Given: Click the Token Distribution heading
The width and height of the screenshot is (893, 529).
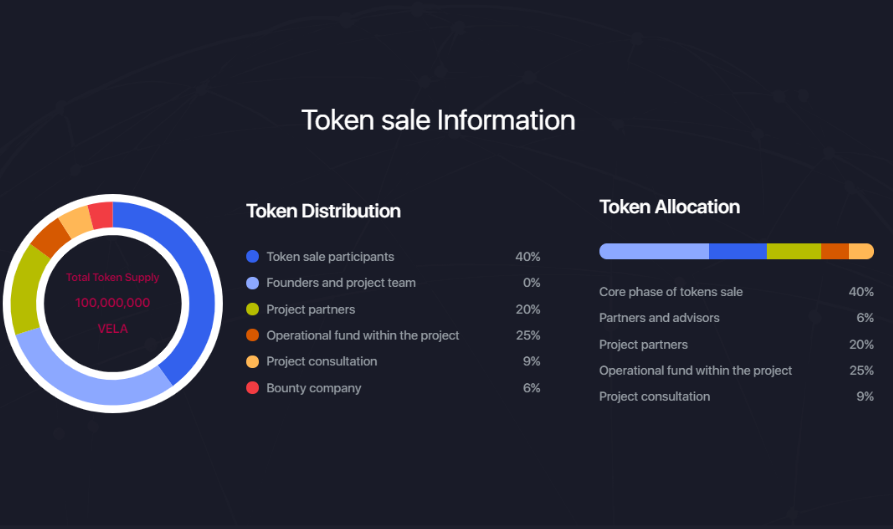Looking at the screenshot, I should click(x=323, y=211).
